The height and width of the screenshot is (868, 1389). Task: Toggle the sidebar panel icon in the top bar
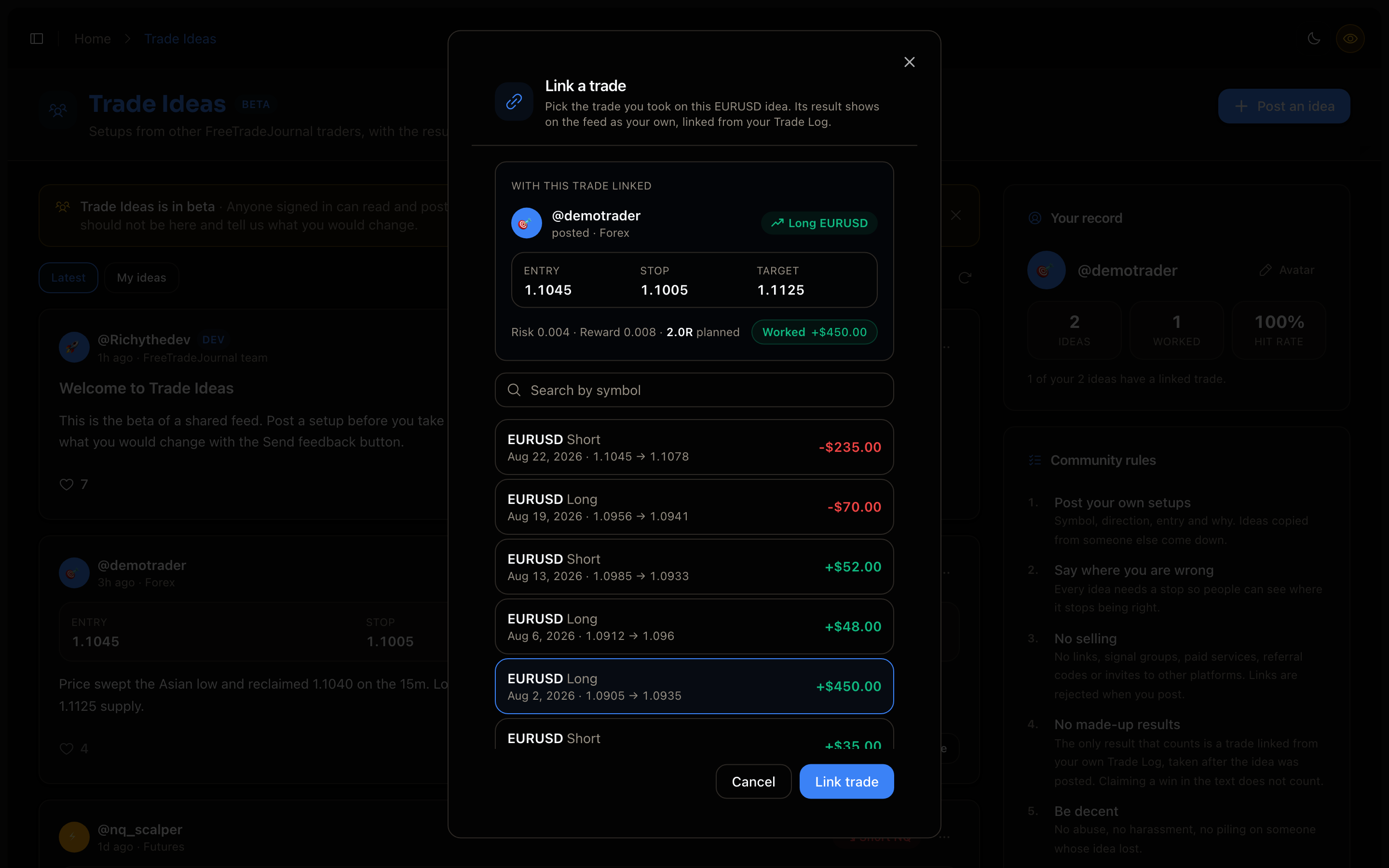point(37,39)
